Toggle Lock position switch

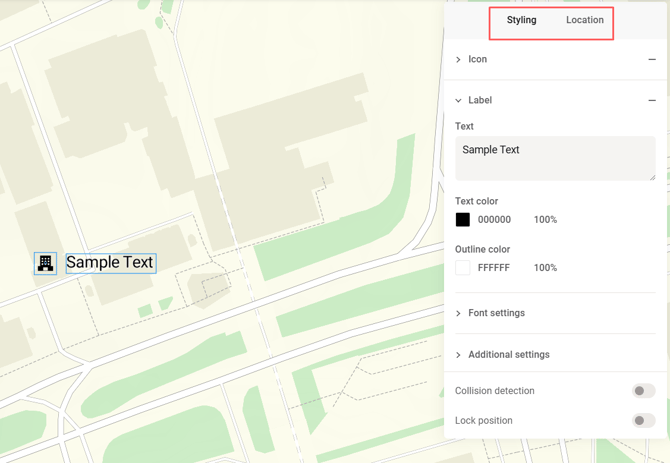[x=643, y=421]
